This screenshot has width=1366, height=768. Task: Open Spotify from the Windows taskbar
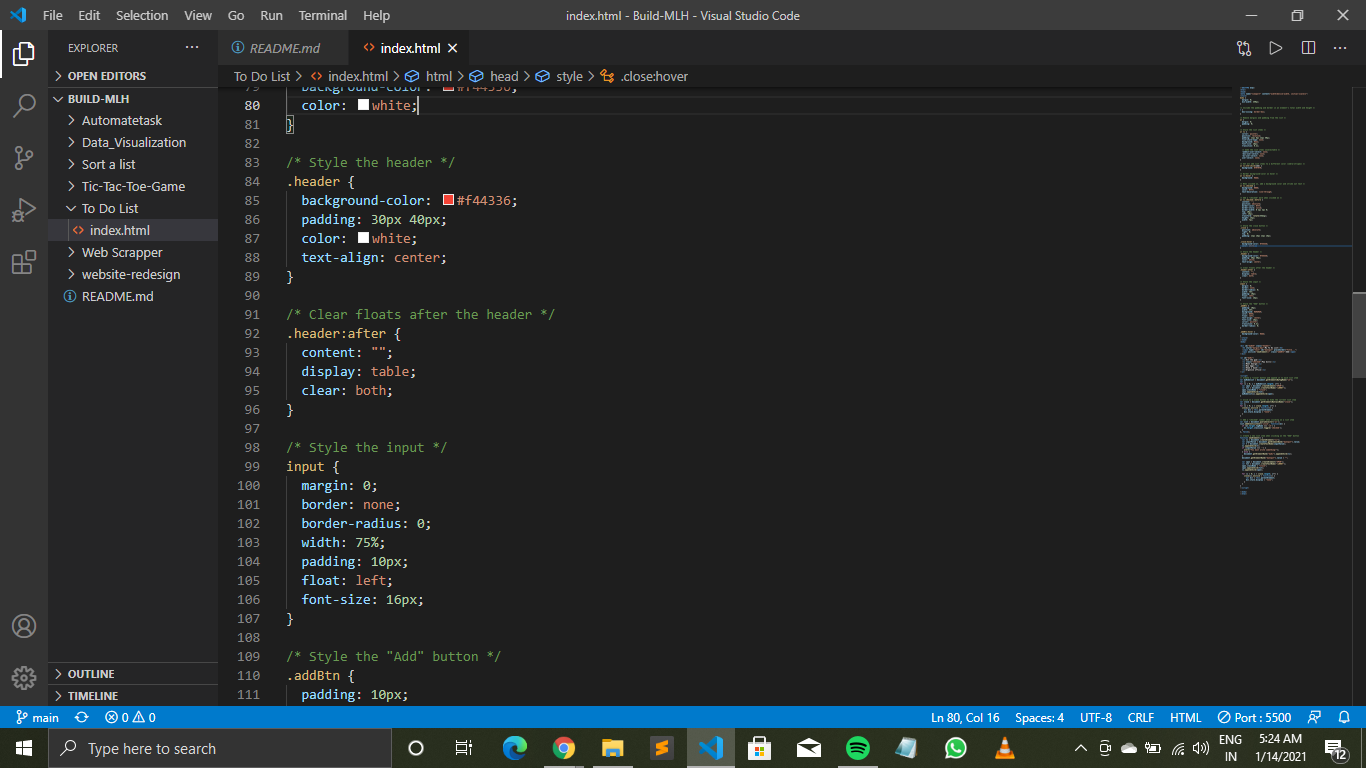tap(857, 748)
